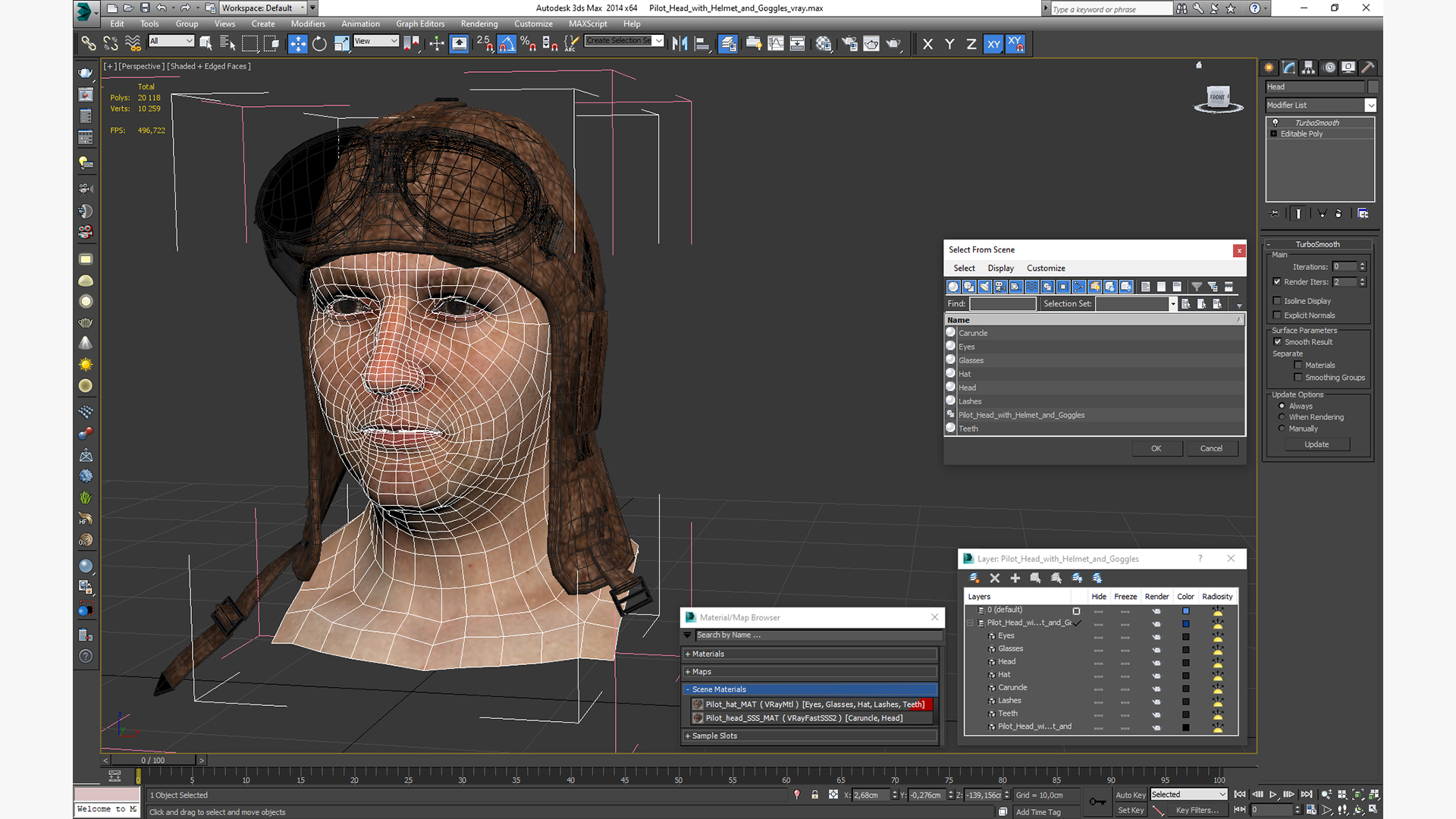Select Pilot_hat_MAT in Scene Materials
Screen dimensions: 1456x819
click(x=811, y=704)
